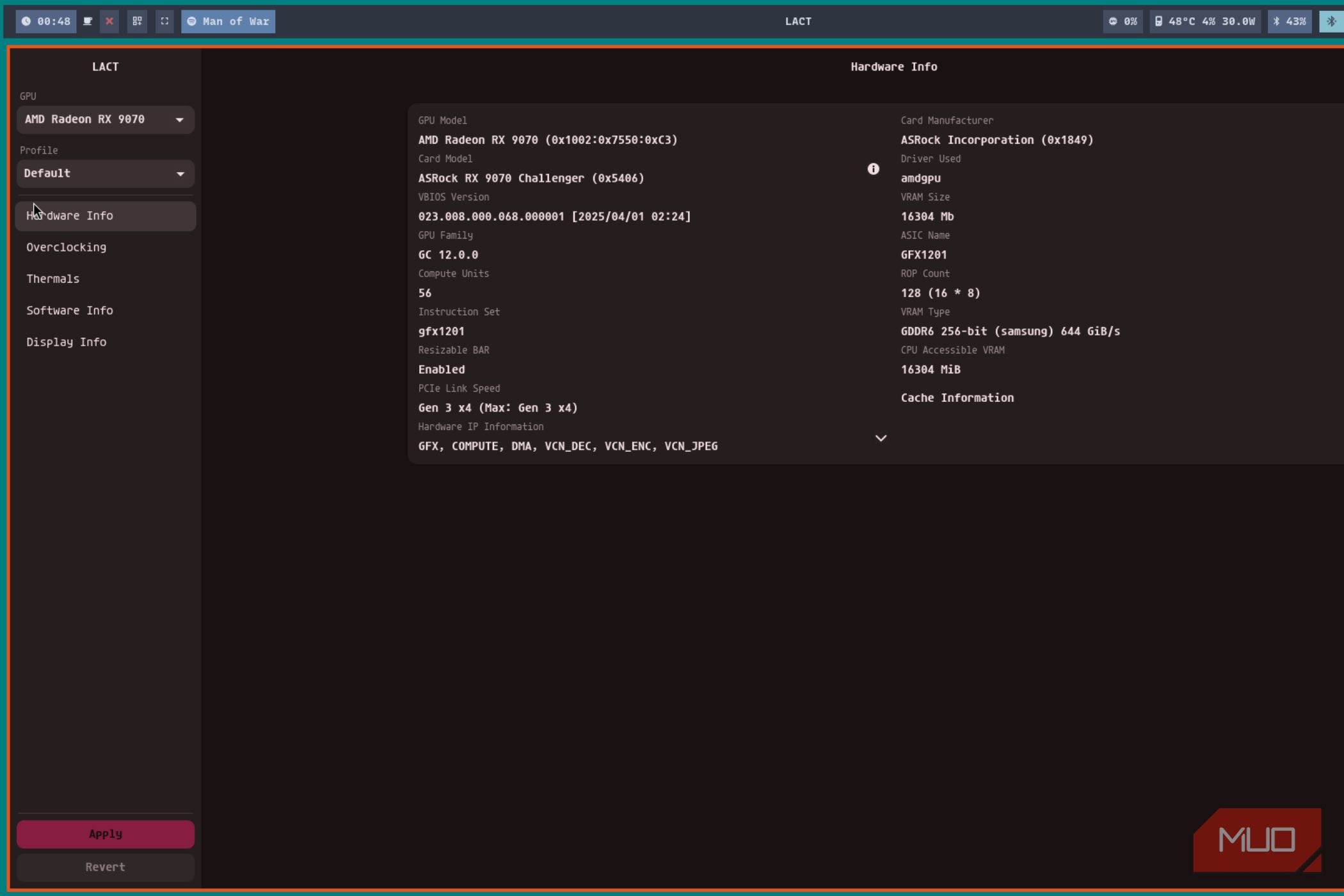Click the GPU Family value 'GC 12.0.0'

[448, 255]
